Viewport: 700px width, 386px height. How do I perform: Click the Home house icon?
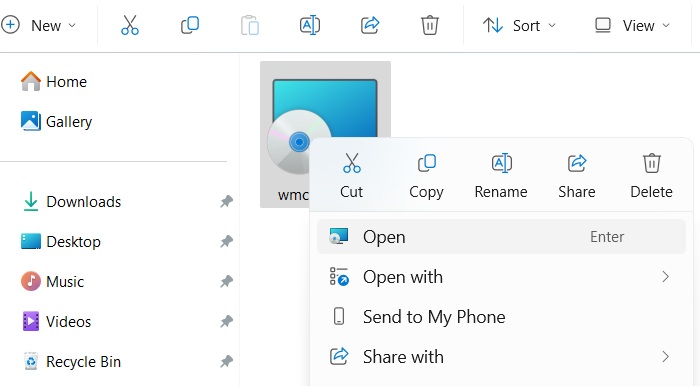point(31,81)
